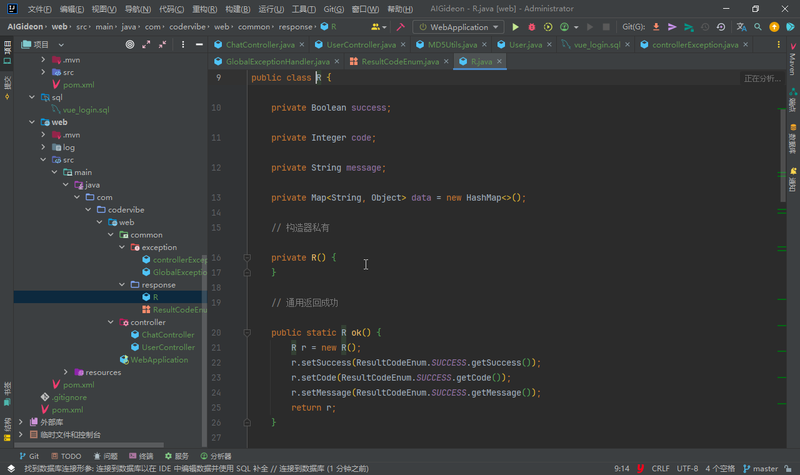The image size is (800, 475).
Task: Open database tool window on right sidebar
Action: point(793,139)
